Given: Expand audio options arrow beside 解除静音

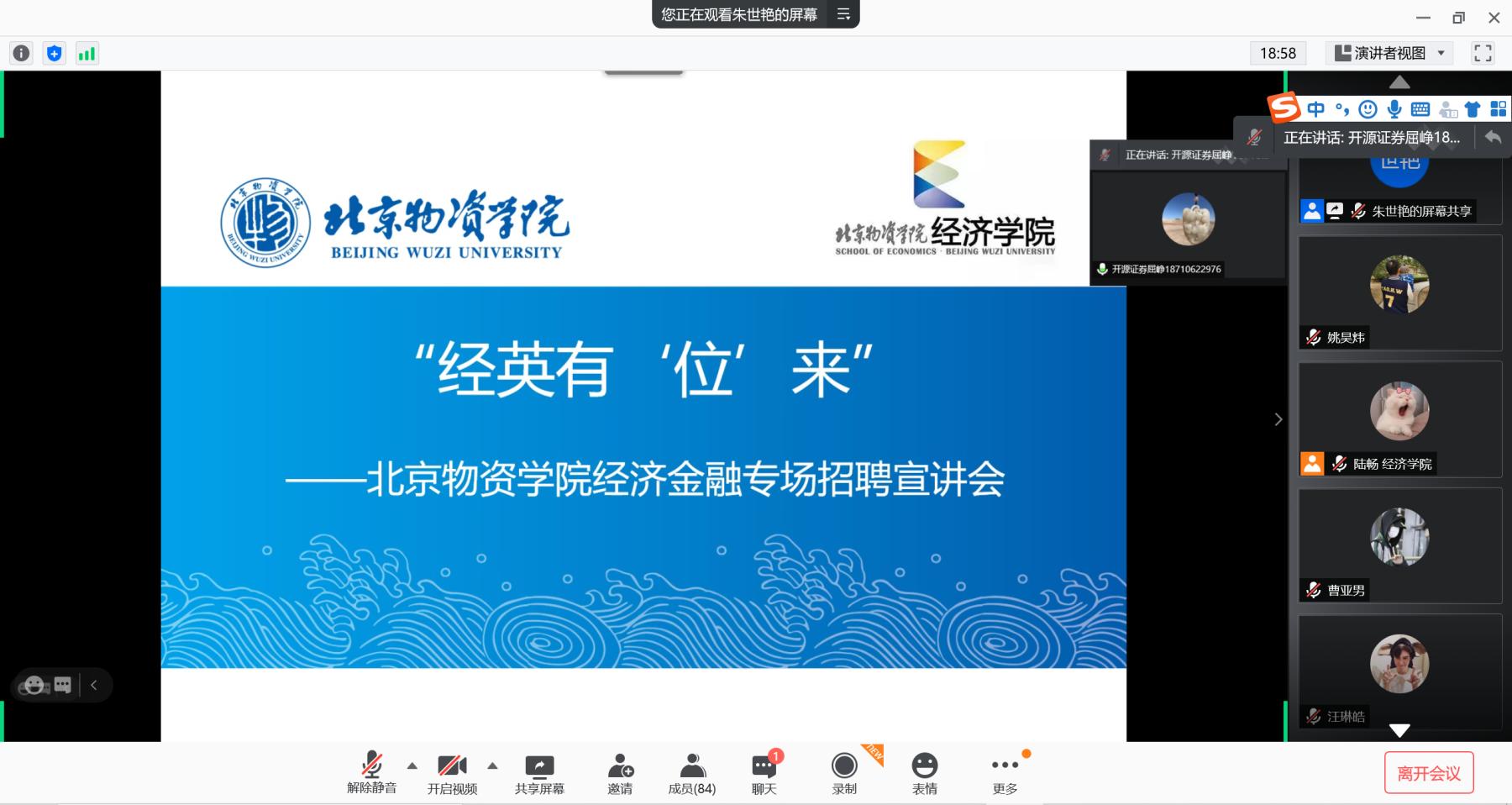Looking at the screenshot, I should [412, 766].
